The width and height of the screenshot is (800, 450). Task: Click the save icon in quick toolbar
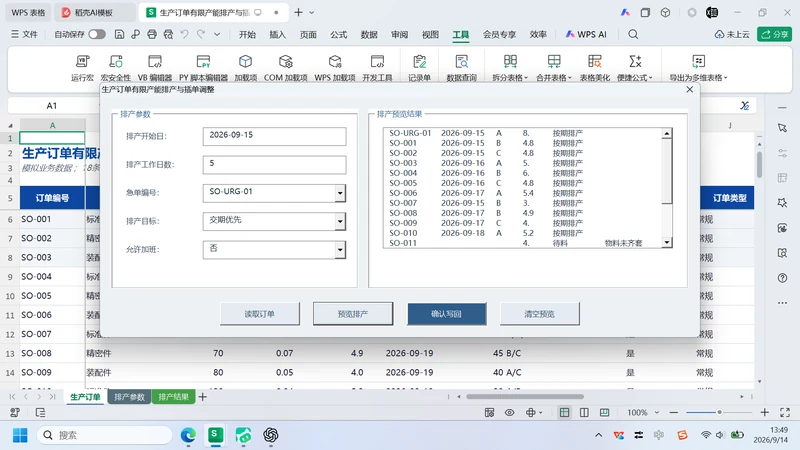pyautogui.click(x=119, y=34)
